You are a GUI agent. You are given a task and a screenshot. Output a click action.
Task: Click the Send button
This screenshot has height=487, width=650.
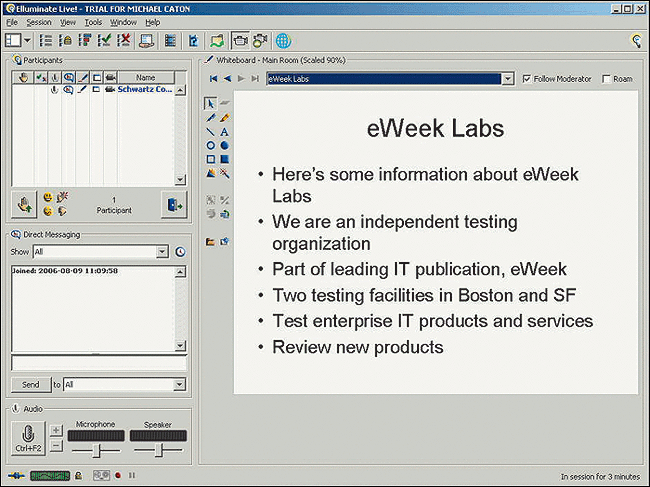[x=31, y=385]
